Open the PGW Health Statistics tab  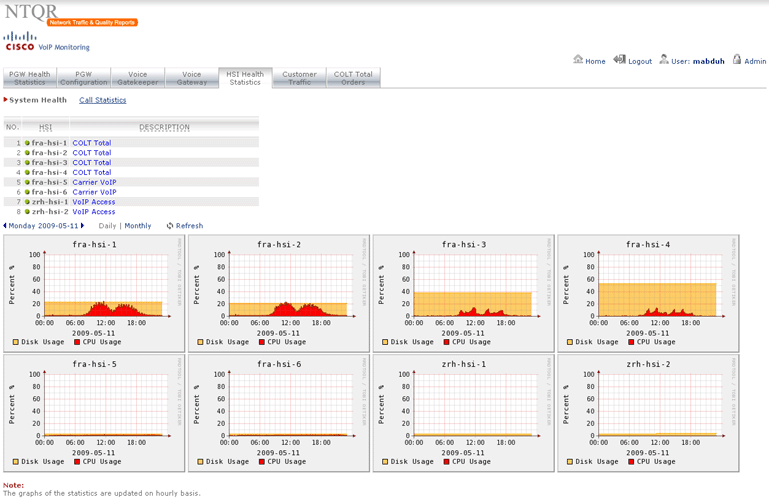(30, 78)
